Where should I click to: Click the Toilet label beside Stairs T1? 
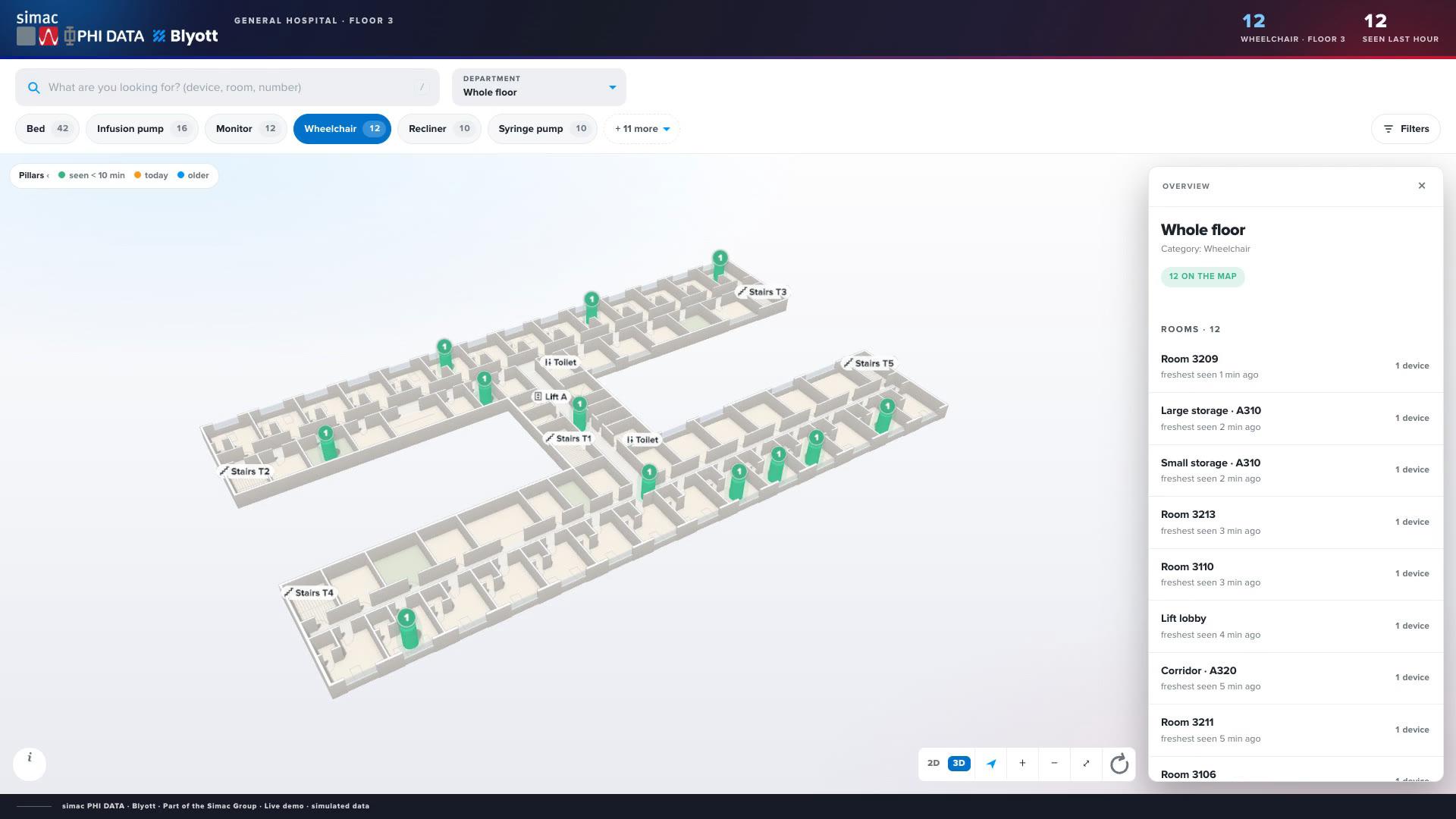(x=642, y=440)
